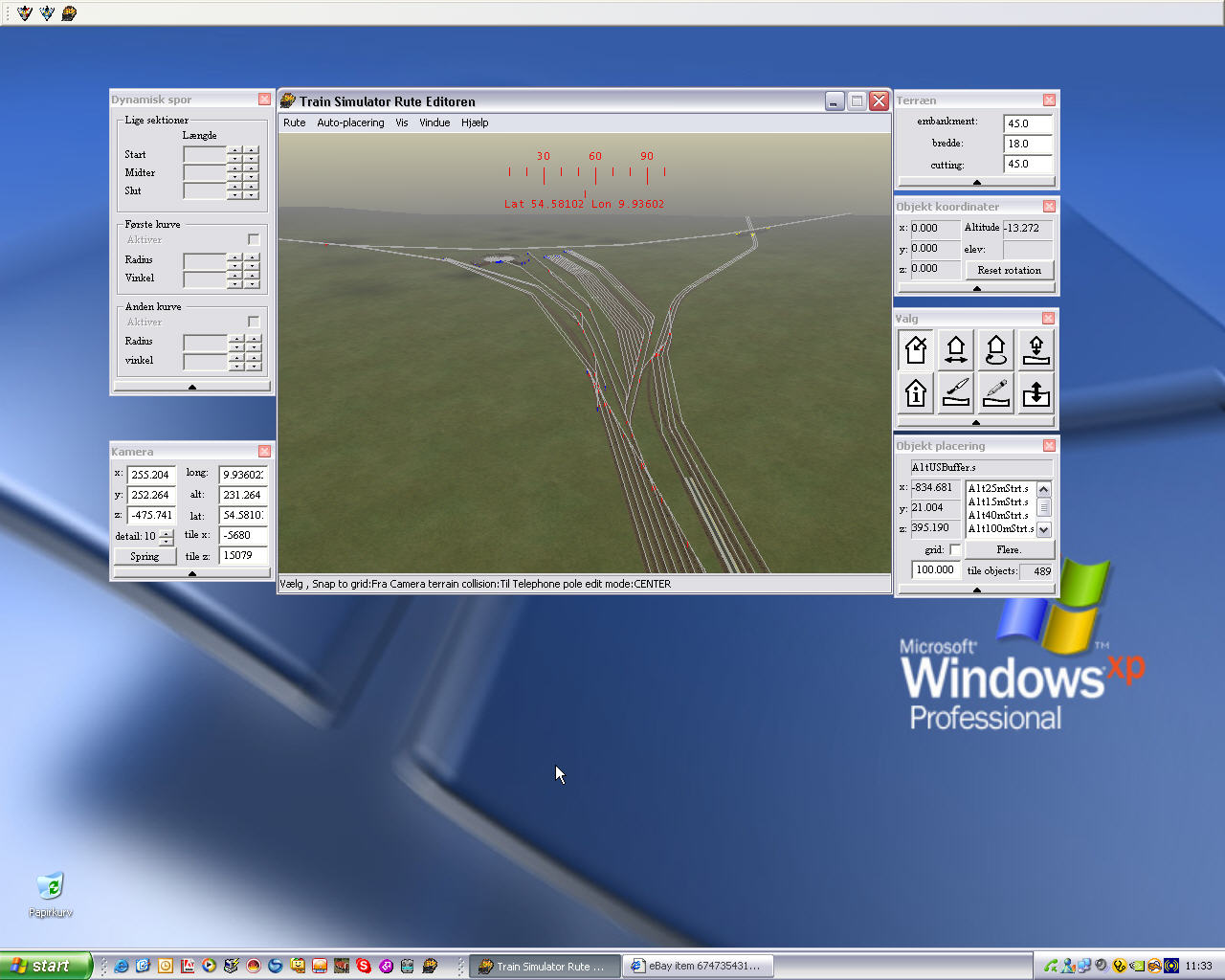
Task: Click the Kamera x coordinate field
Action: 151,475
